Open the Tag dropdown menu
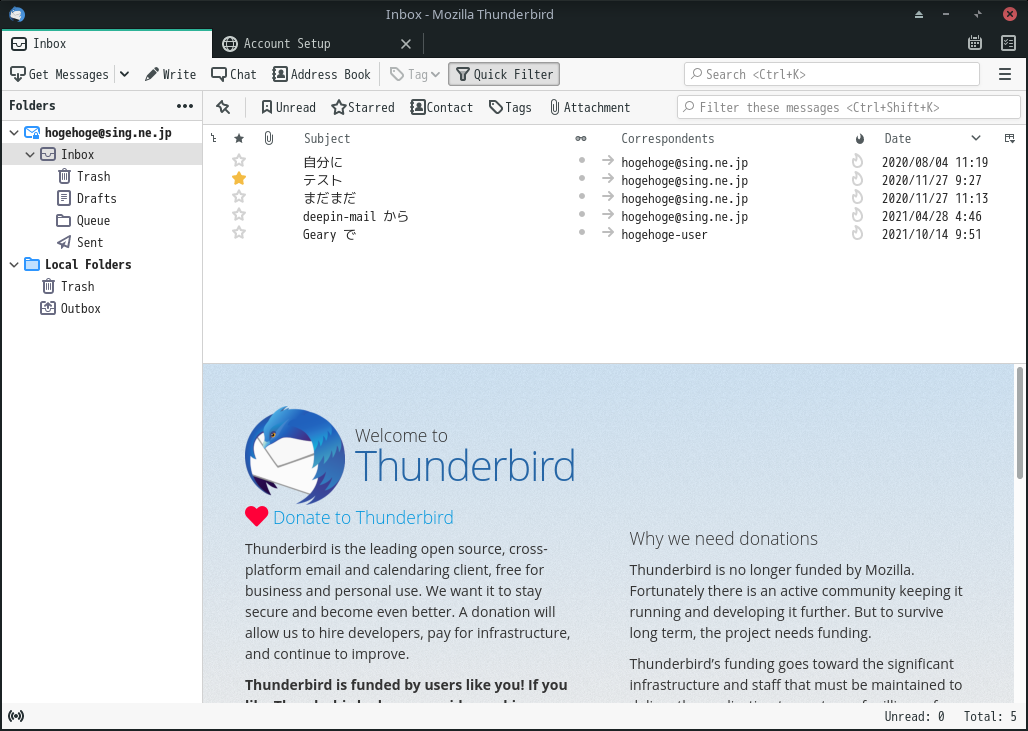This screenshot has width=1028, height=731. click(x=414, y=74)
